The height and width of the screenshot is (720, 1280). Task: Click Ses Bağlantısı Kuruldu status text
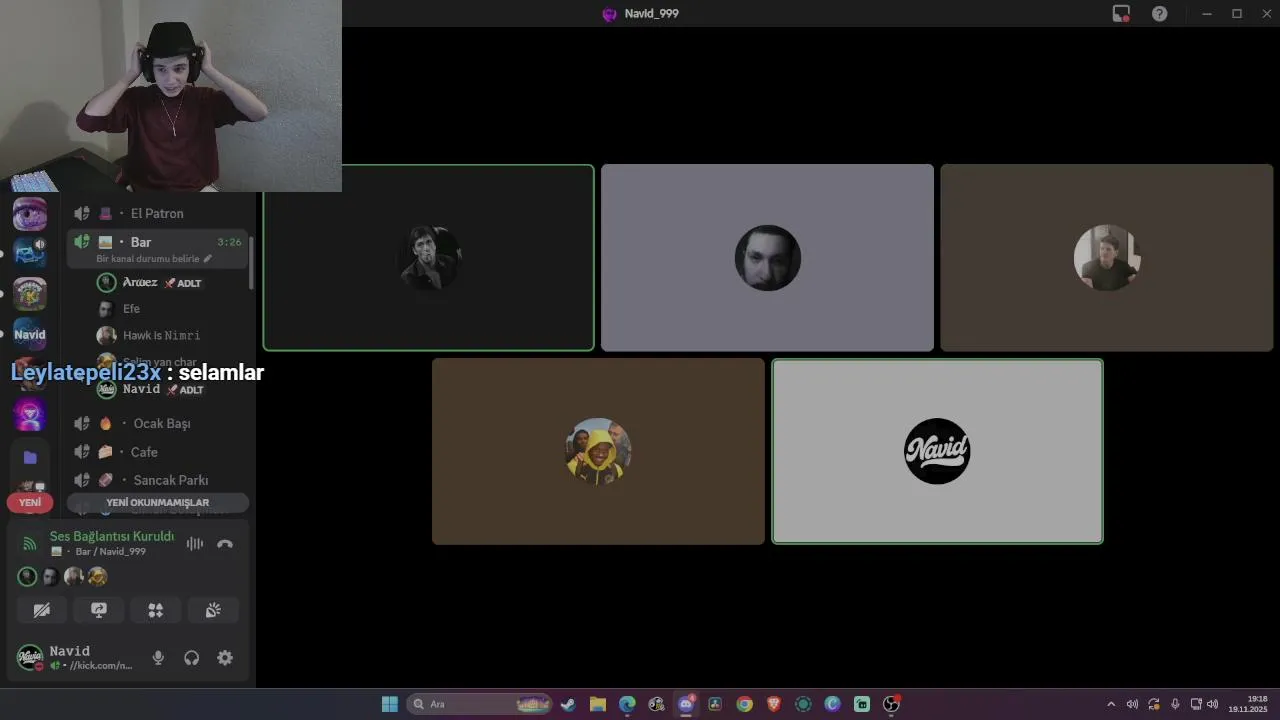click(112, 537)
